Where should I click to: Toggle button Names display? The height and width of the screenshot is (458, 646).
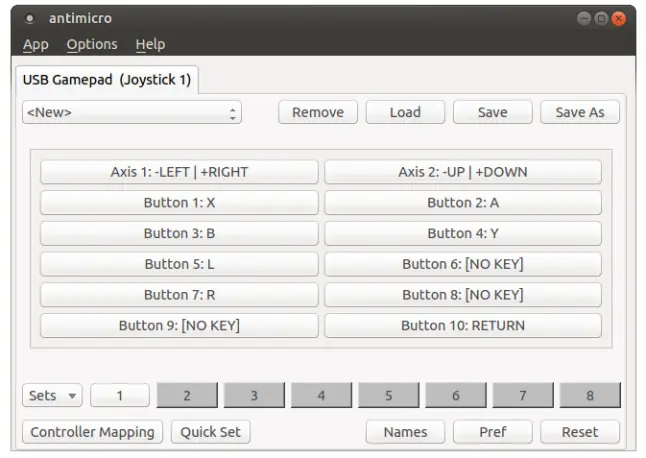click(x=405, y=432)
